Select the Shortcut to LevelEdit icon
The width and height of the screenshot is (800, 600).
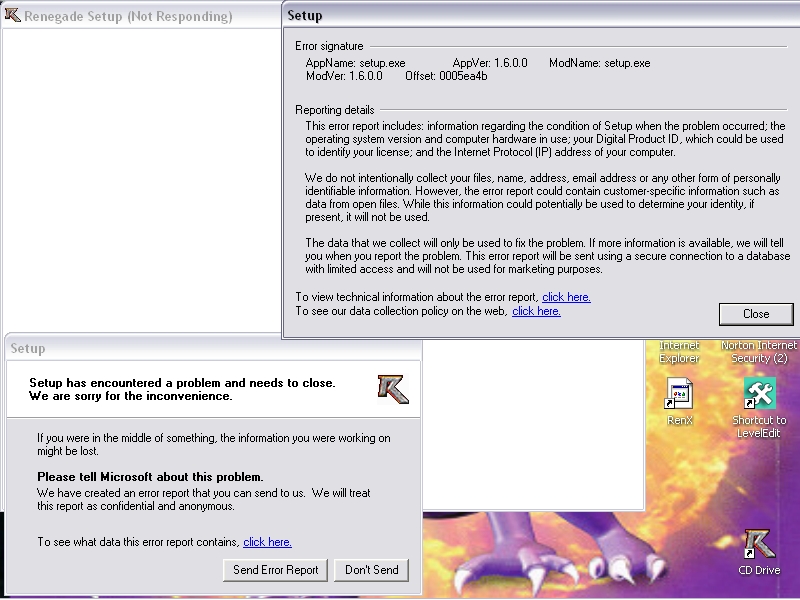759,396
